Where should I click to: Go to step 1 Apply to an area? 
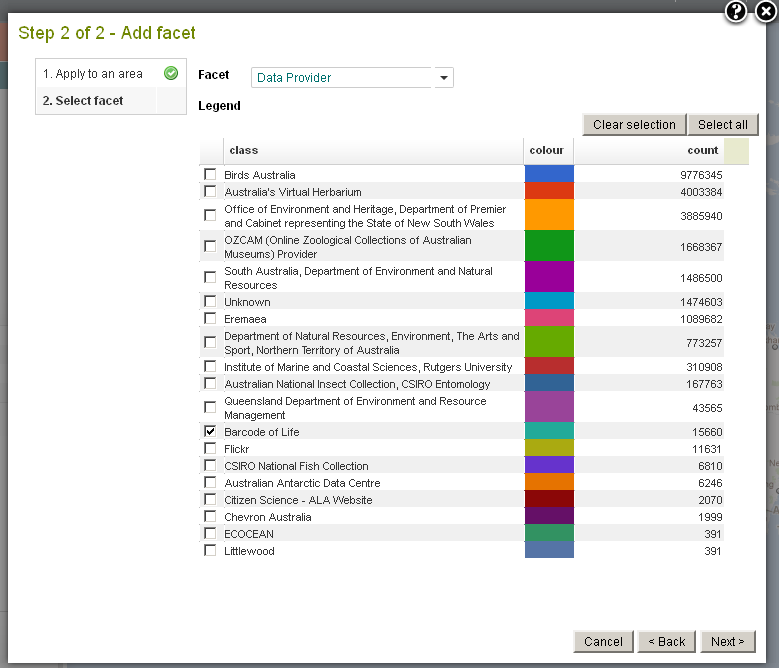[93, 74]
